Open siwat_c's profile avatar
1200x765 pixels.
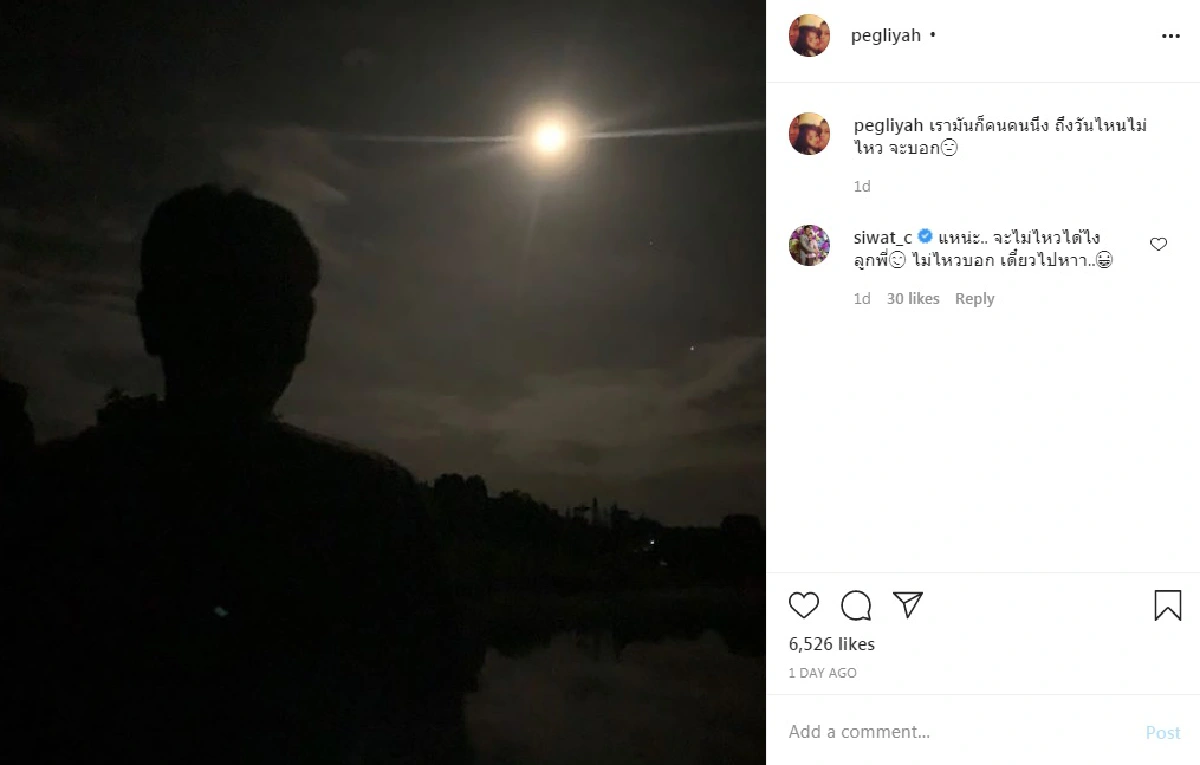coord(810,246)
